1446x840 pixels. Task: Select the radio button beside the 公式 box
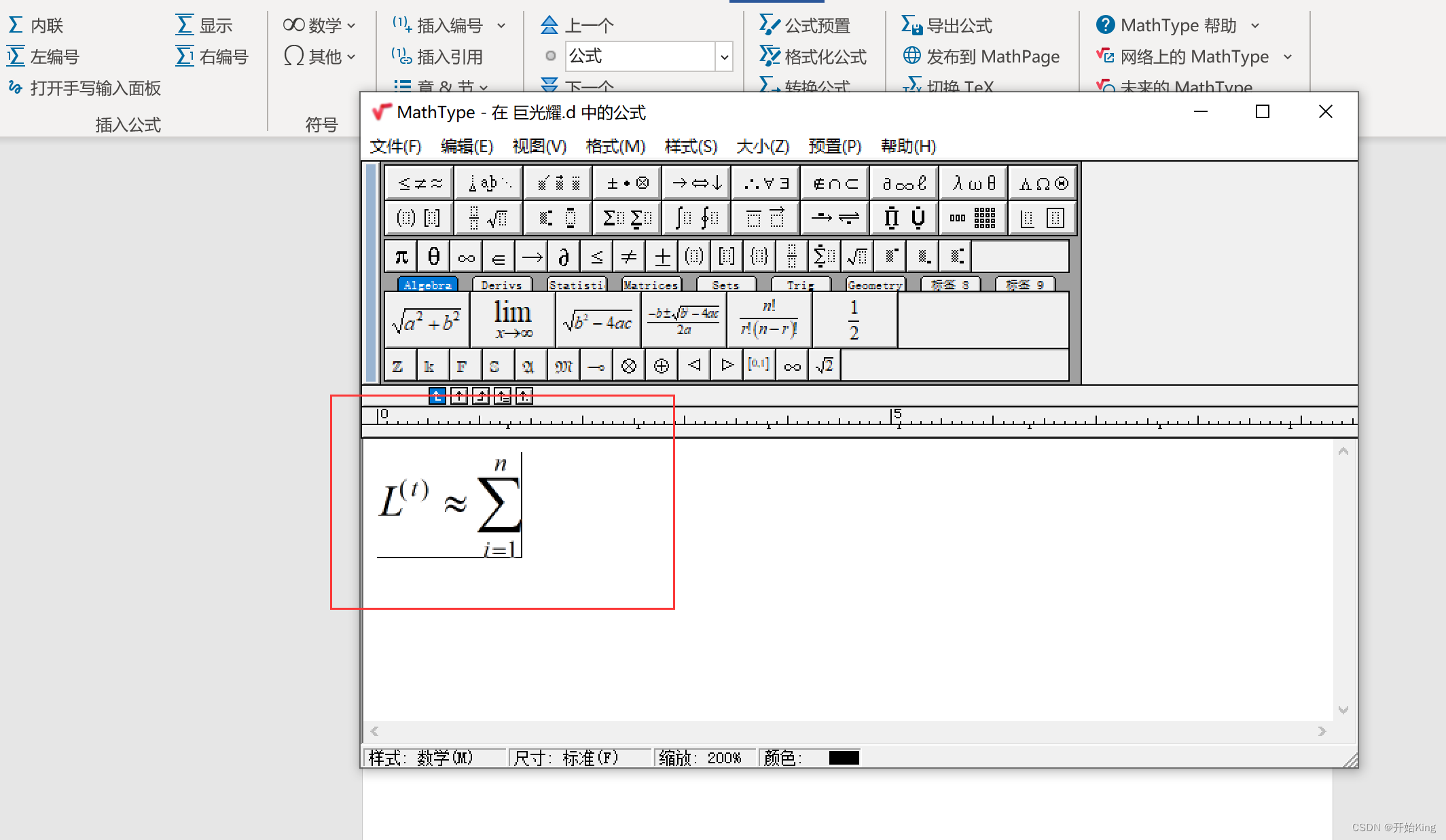550,56
